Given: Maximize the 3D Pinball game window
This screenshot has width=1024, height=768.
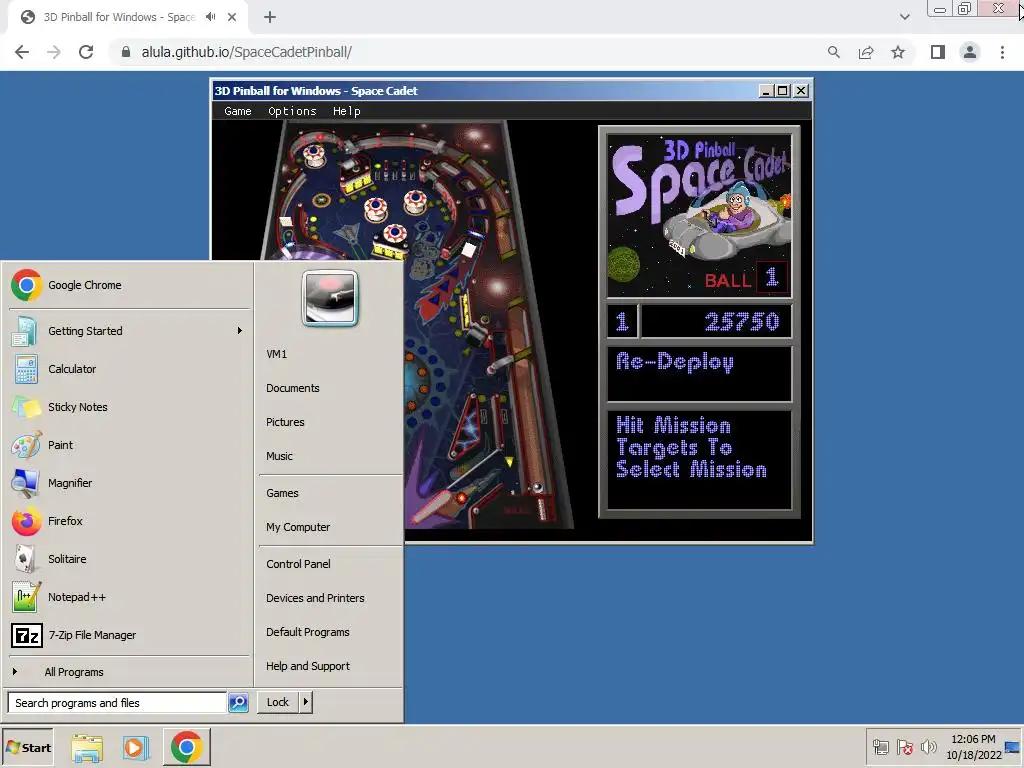Looking at the screenshot, I should click(x=782, y=91).
